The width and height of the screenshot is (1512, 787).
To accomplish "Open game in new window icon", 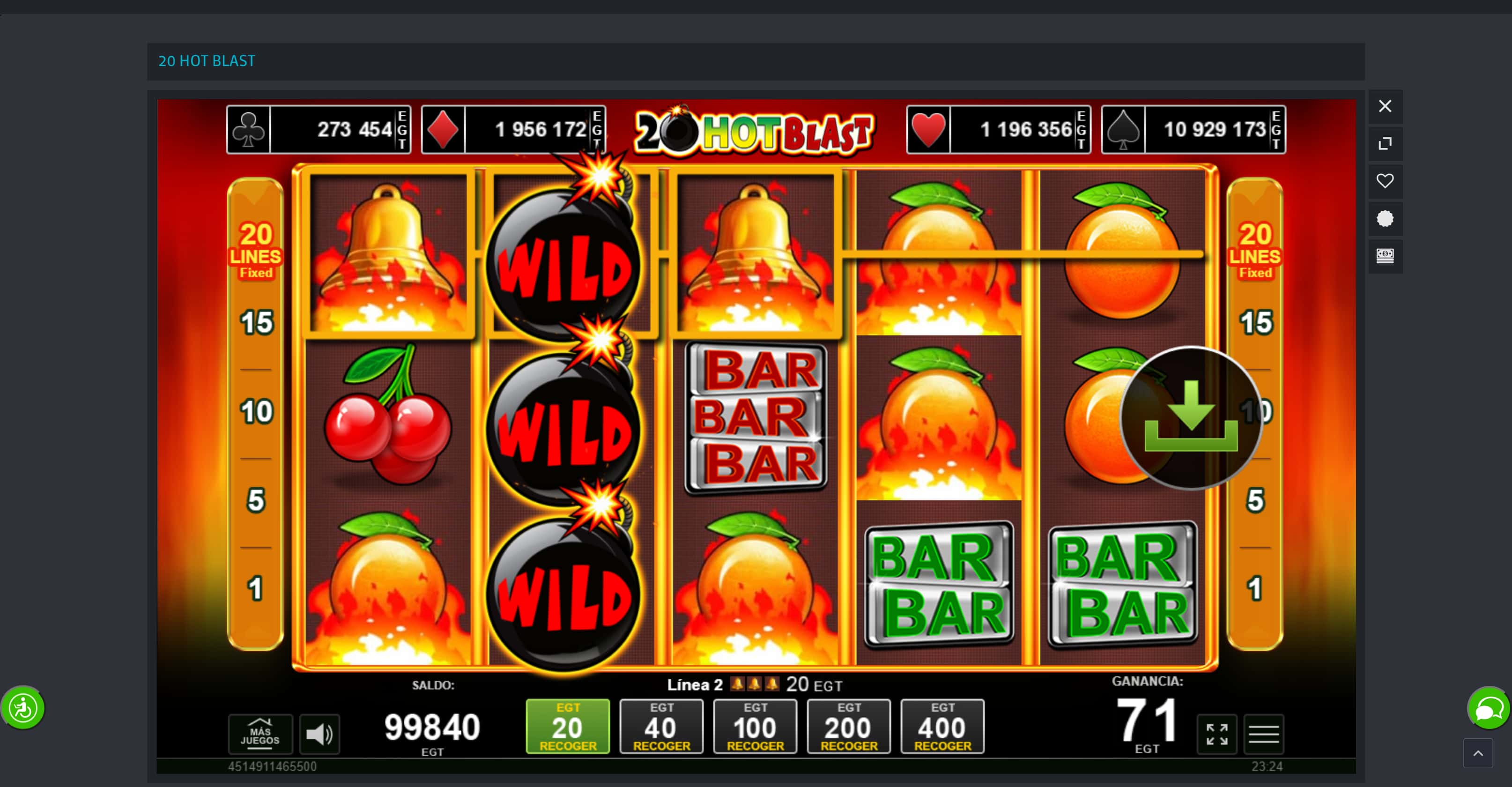I will [1385, 143].
